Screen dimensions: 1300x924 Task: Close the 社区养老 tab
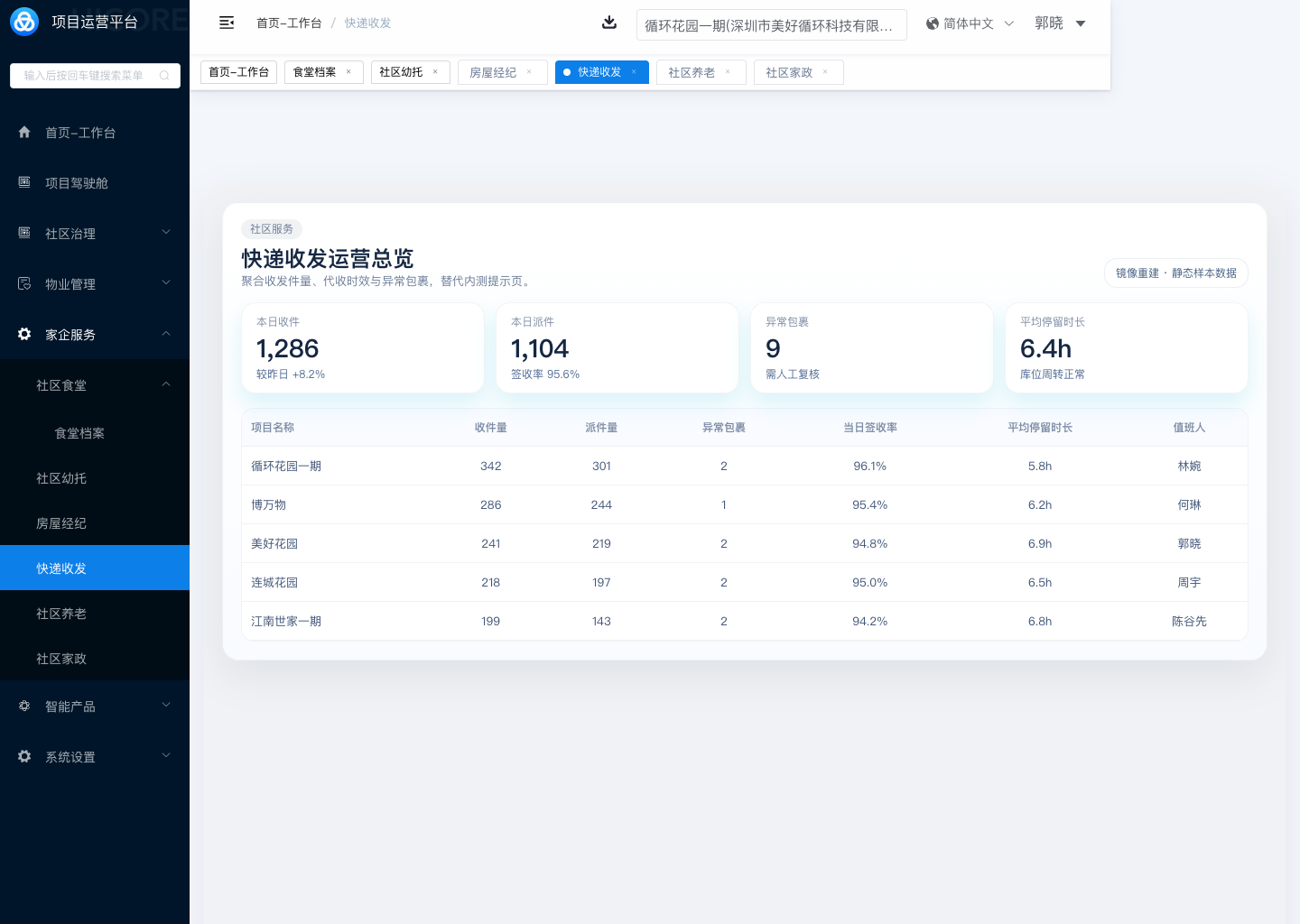[728, 72]
